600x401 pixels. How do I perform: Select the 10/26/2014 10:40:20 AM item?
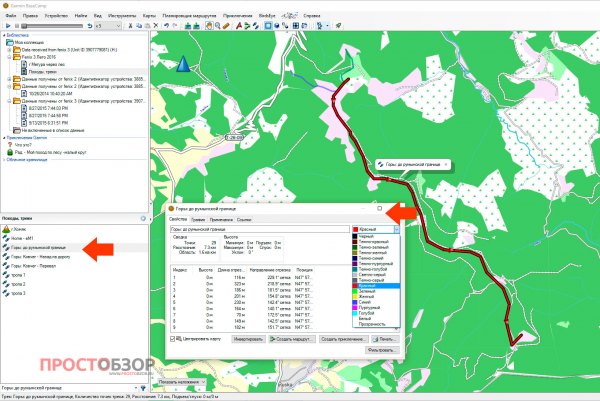(47, 94)
